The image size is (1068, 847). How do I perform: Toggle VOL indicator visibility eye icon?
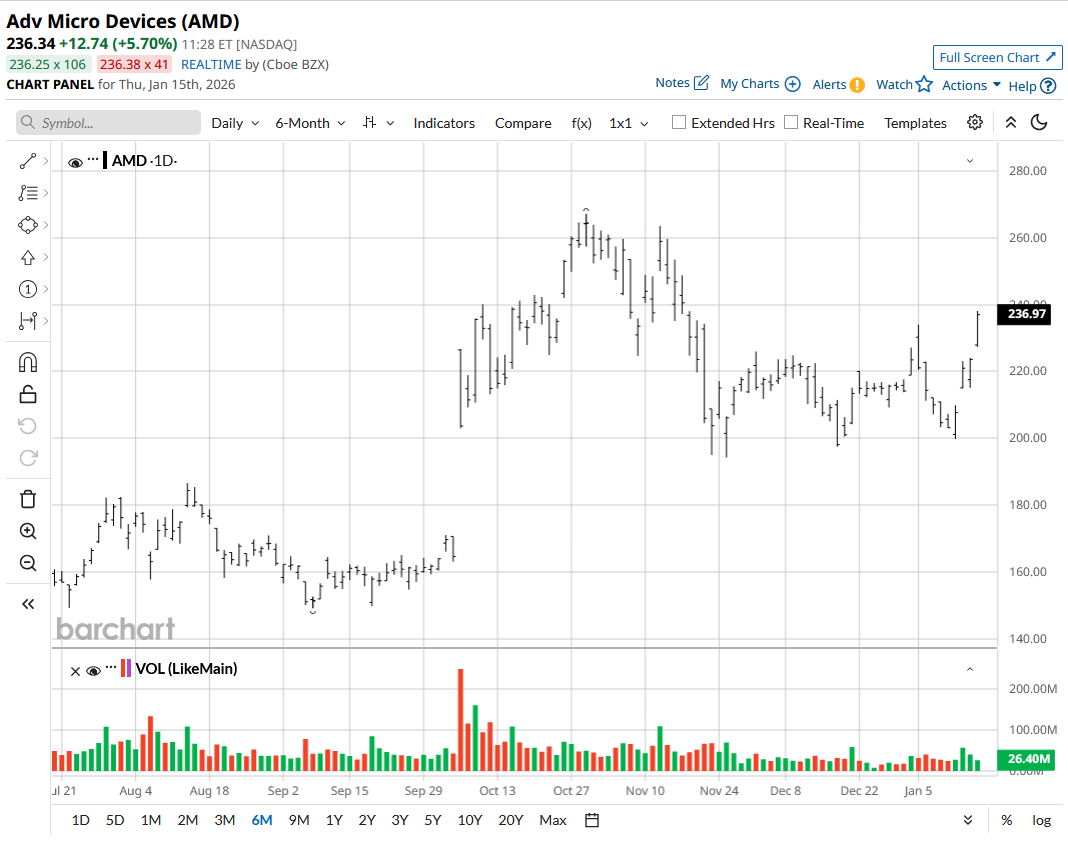94,671
